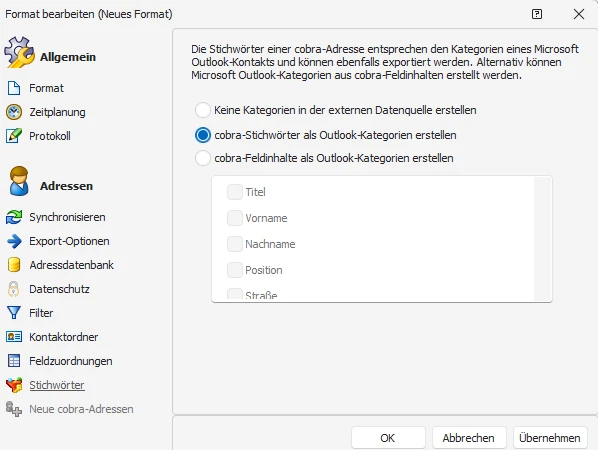This screenshot has width=598, height=450.
Task: Choose cobra-Feldinhalte als Outlook-Kategorien erstellen
Action: pyautogui.click(x=203, y=158)
